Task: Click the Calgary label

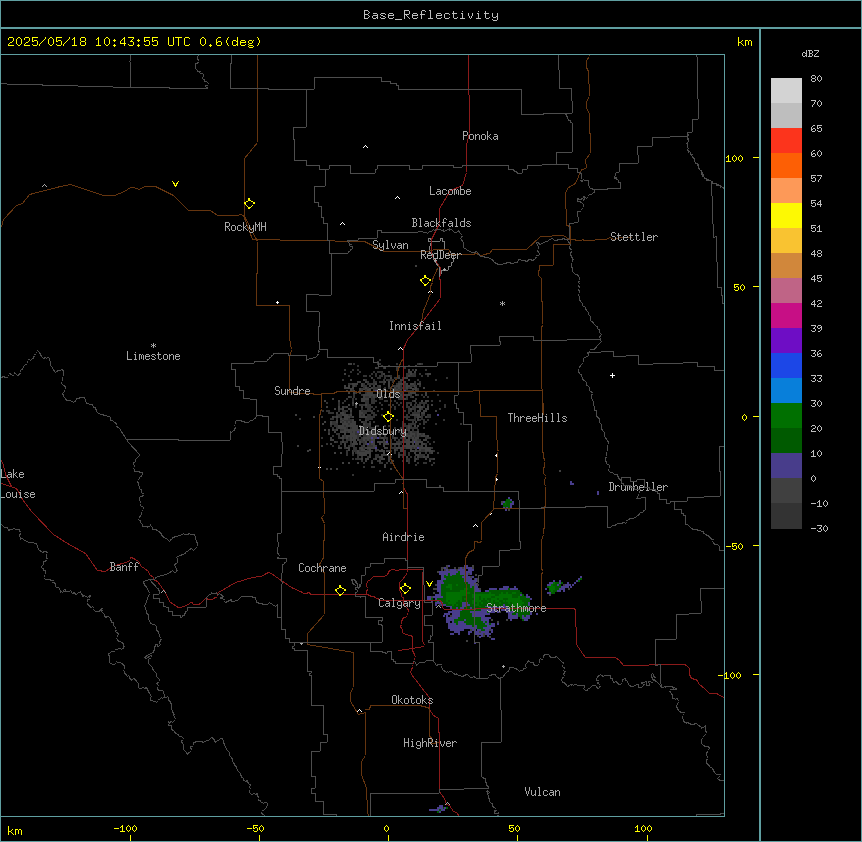Action: click(399, 603)
